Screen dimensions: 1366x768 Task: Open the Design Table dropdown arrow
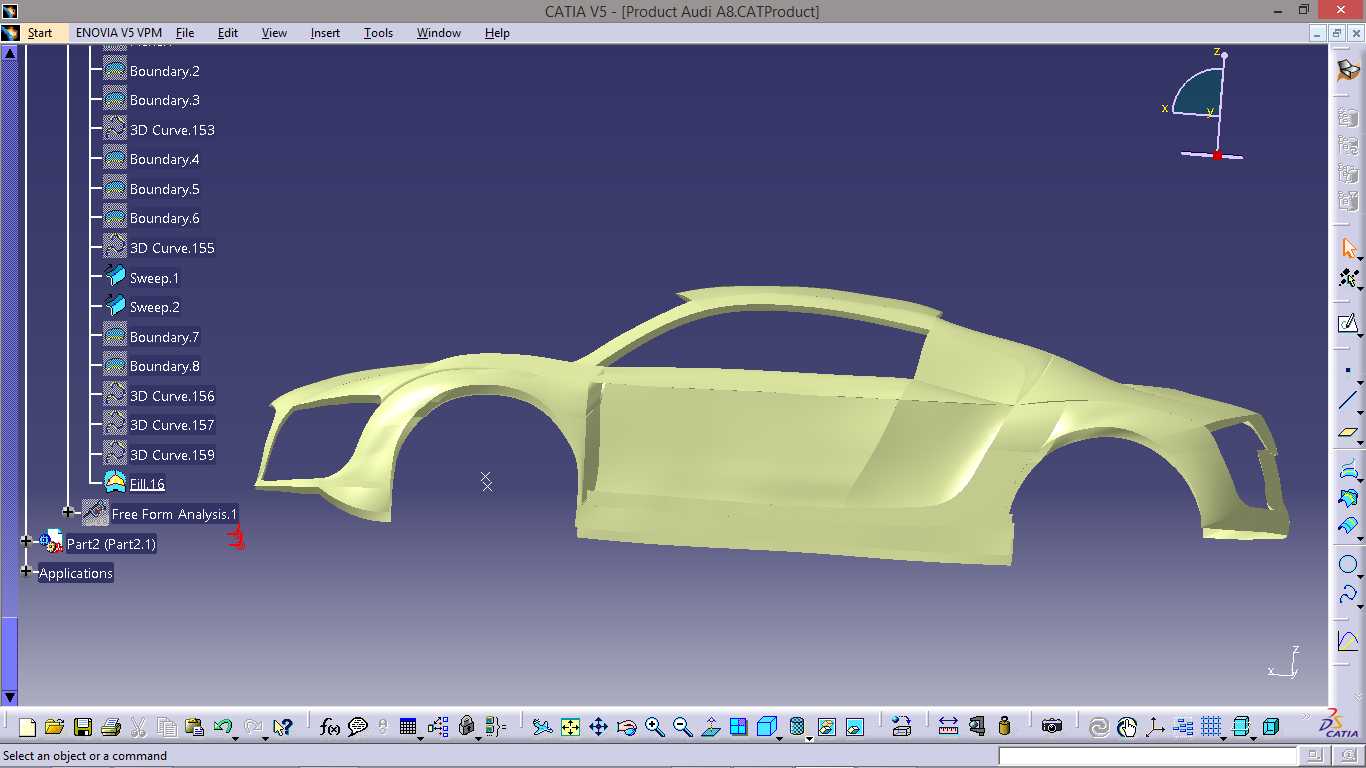point(421,739)
